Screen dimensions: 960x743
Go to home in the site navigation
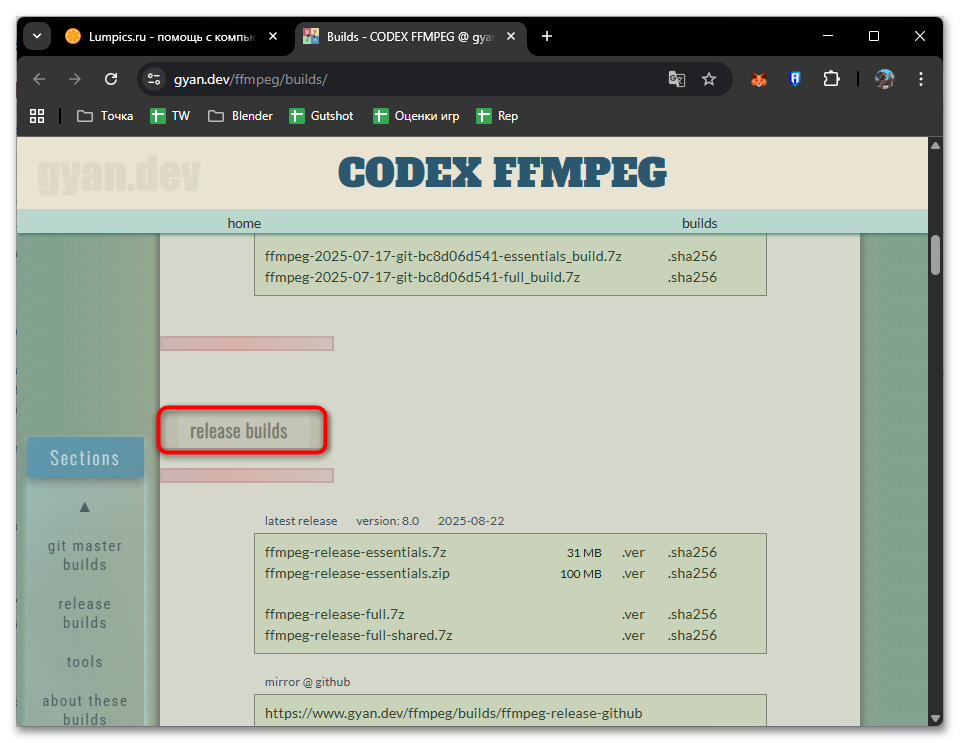[244, 223]
